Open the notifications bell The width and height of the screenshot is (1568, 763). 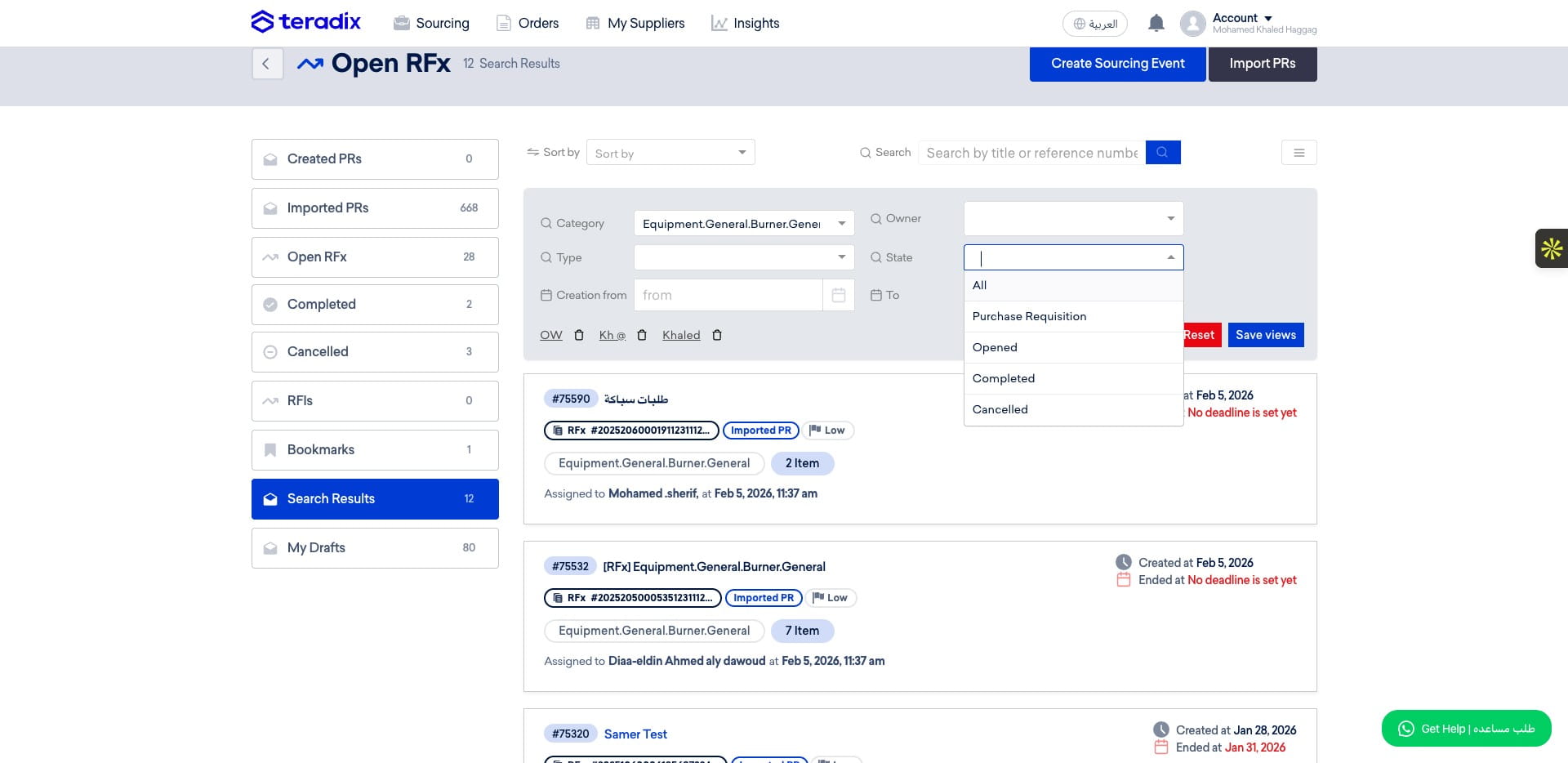tap(1156, 23)
